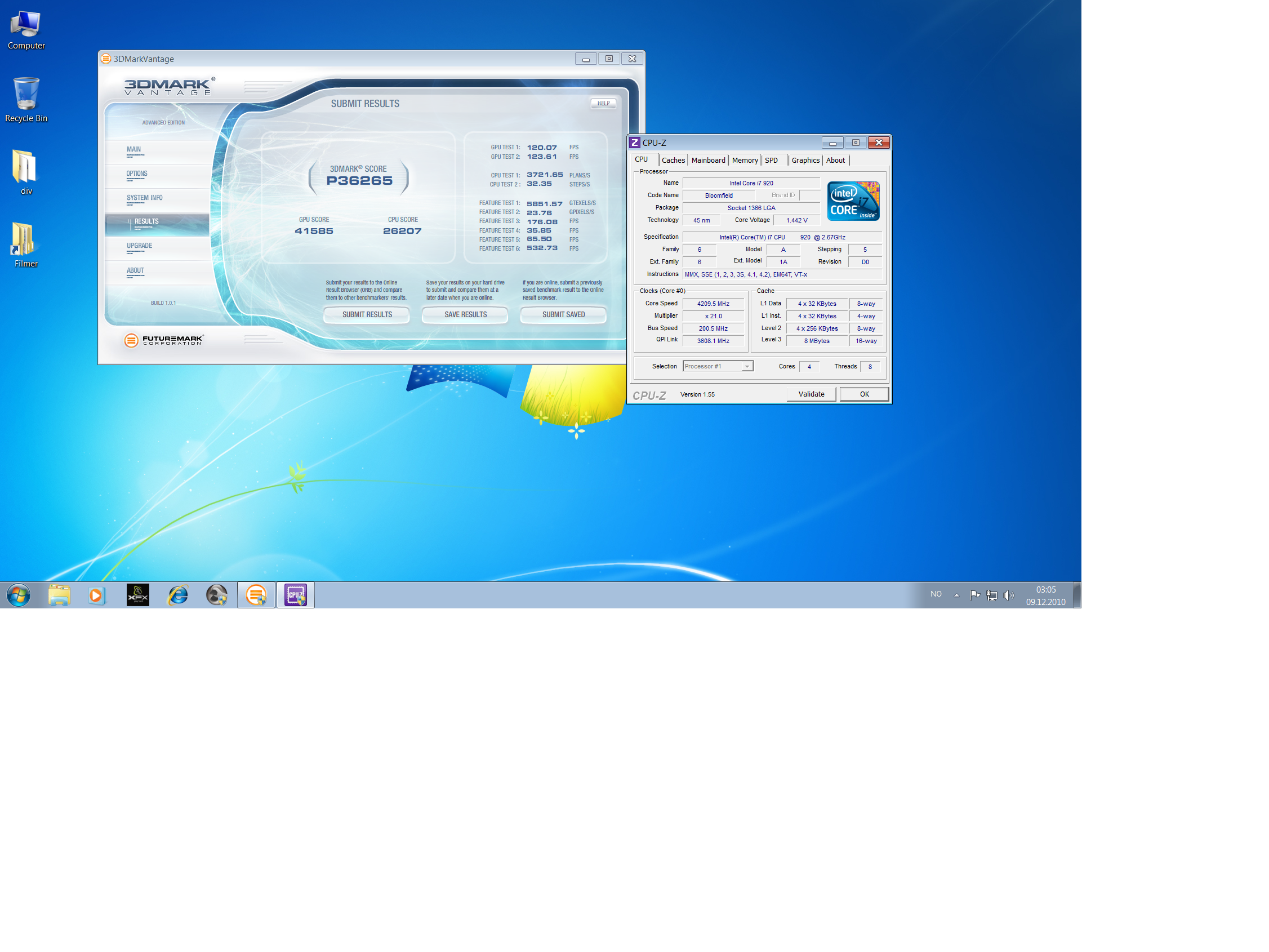Image resolution: width=1269 pixels, height=952 pixels.
Task: Click the Show desktop strip
Action: point(1077,595)
